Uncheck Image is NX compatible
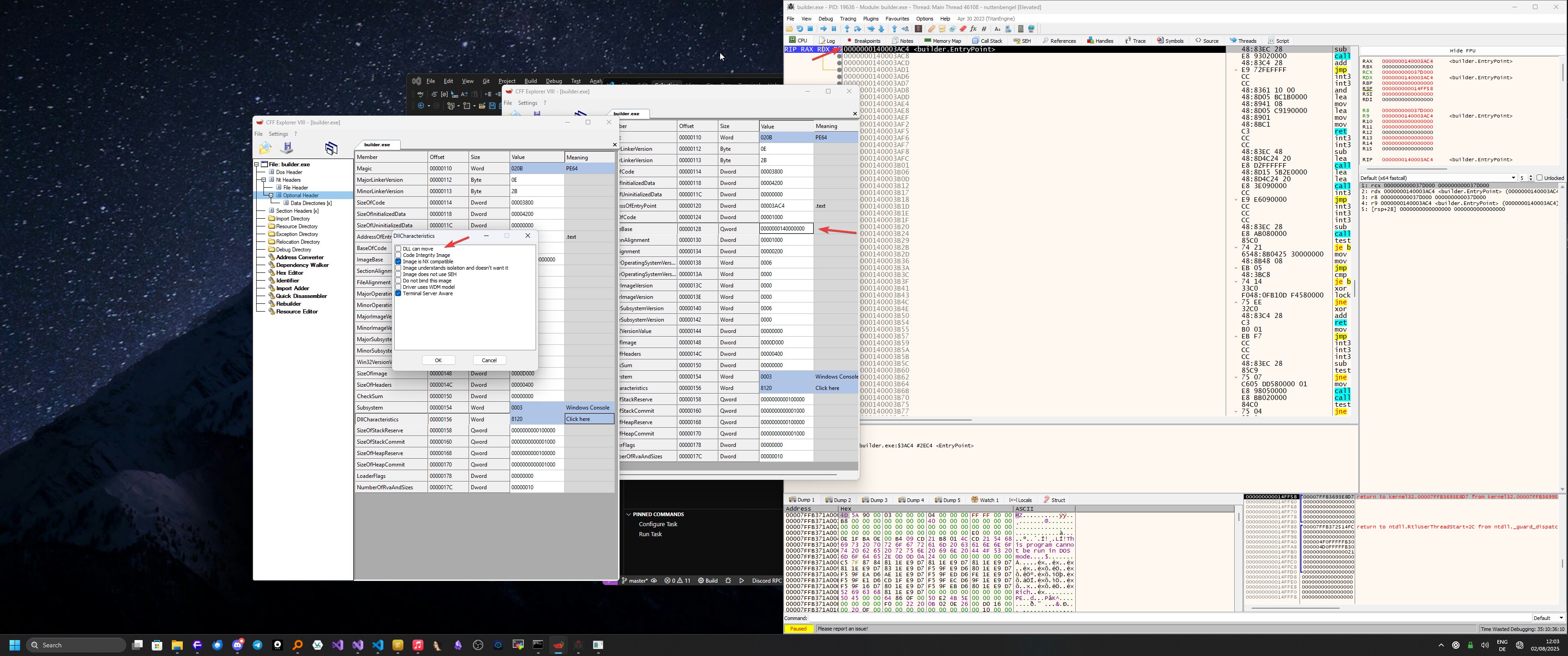Image resolution: width=1568 pixels, height=656 pixels. [398, 261]
